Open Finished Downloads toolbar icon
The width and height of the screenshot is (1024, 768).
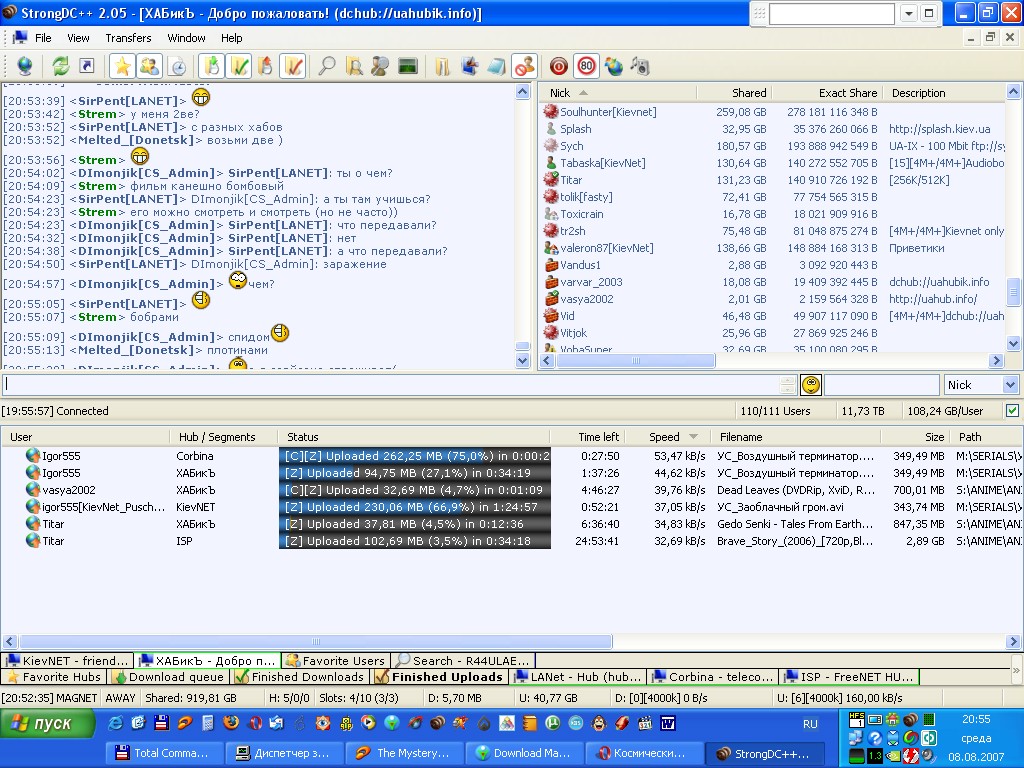[240, 66]
